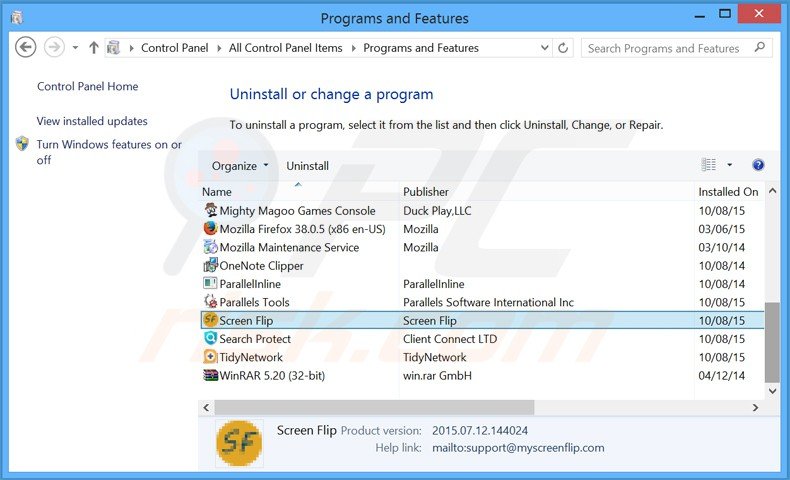Click publisher win.rar GmbH
The height and width of the screenshot is (480, 790).
[437, 376]
